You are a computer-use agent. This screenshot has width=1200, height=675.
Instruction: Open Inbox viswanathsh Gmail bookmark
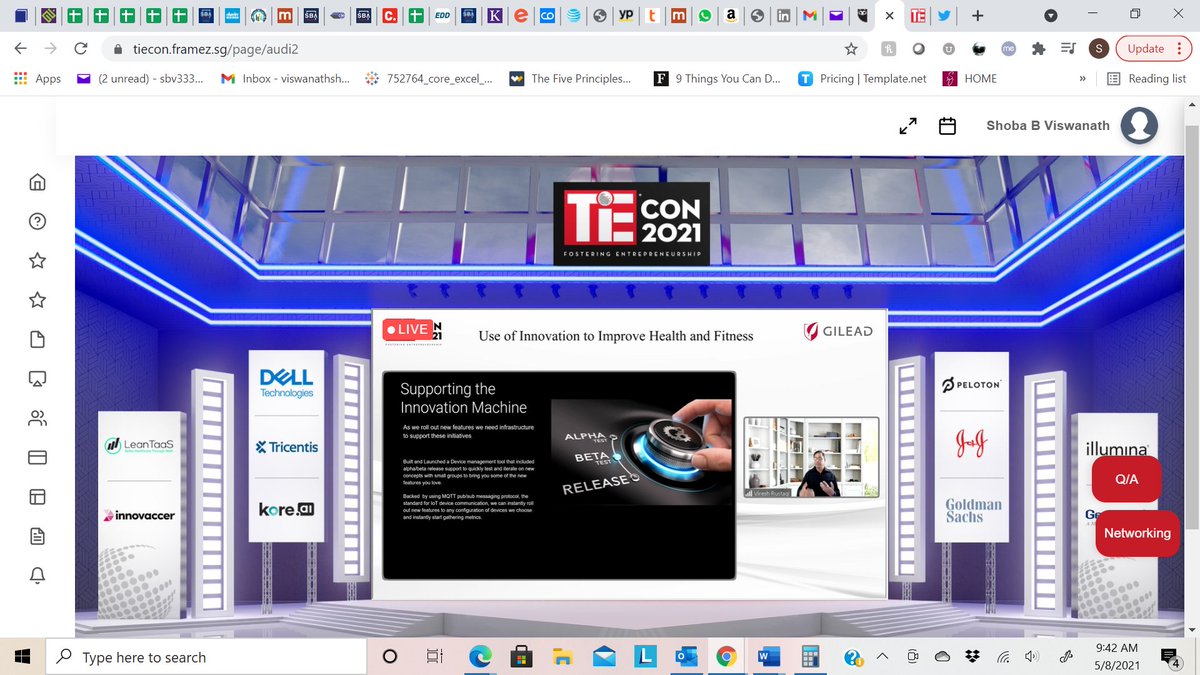(x=285, y=79)
